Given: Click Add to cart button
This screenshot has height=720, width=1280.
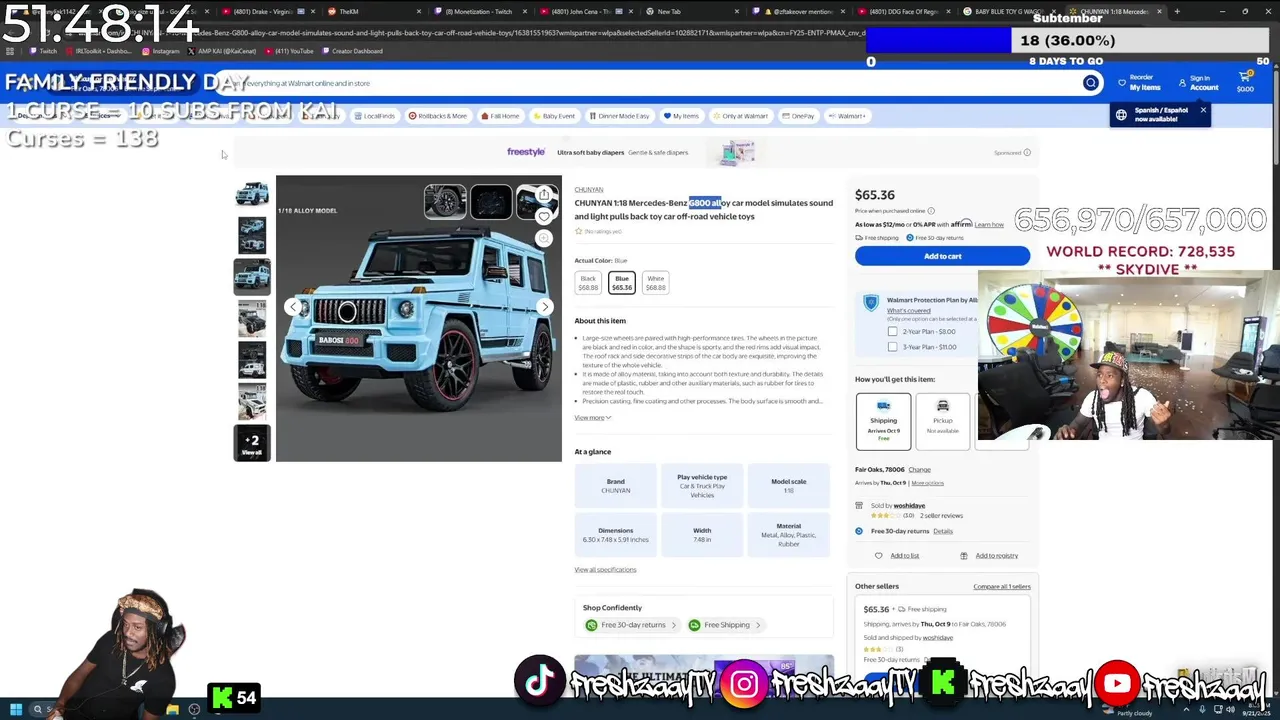Looking at the screenshot, I should tap(942, 256).
